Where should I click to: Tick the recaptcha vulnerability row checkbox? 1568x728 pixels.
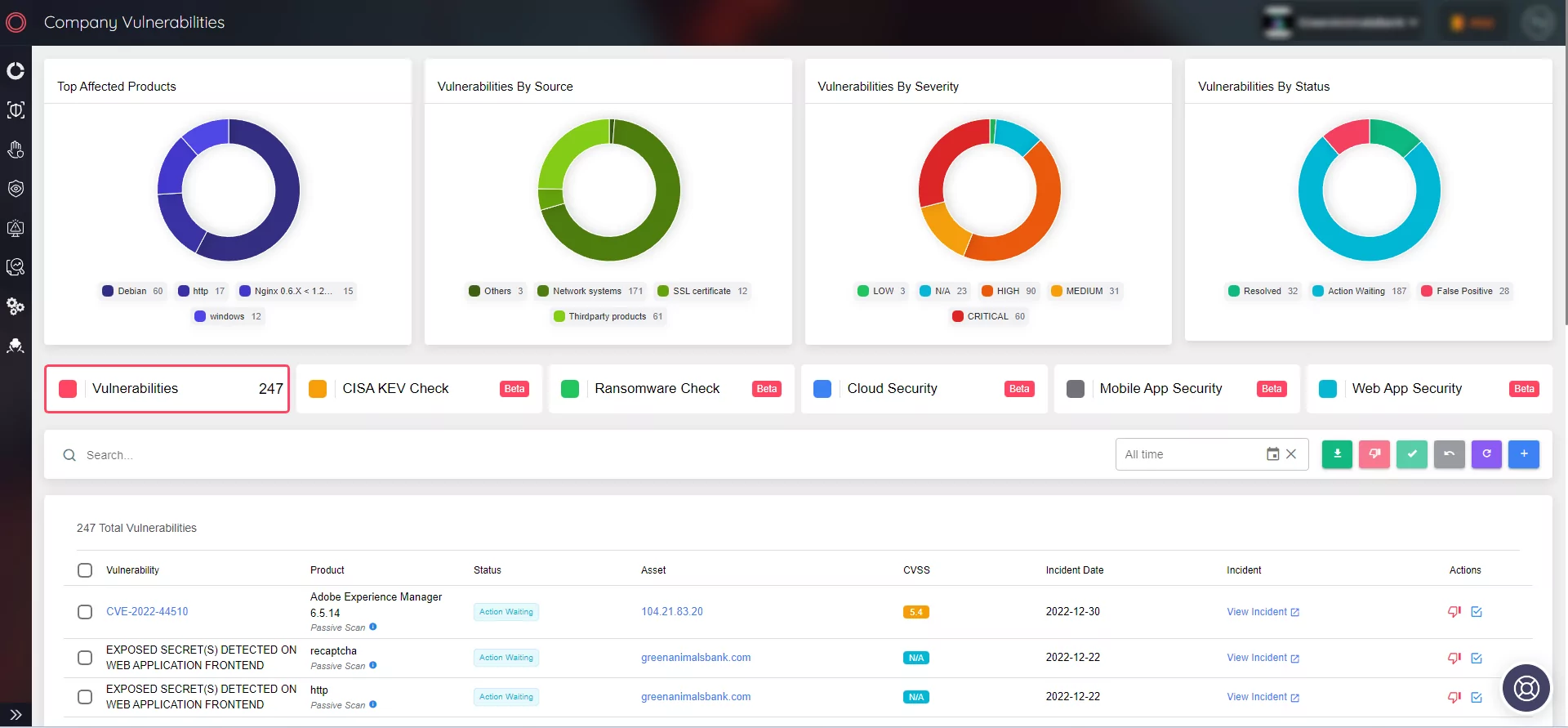coord(85,658)
